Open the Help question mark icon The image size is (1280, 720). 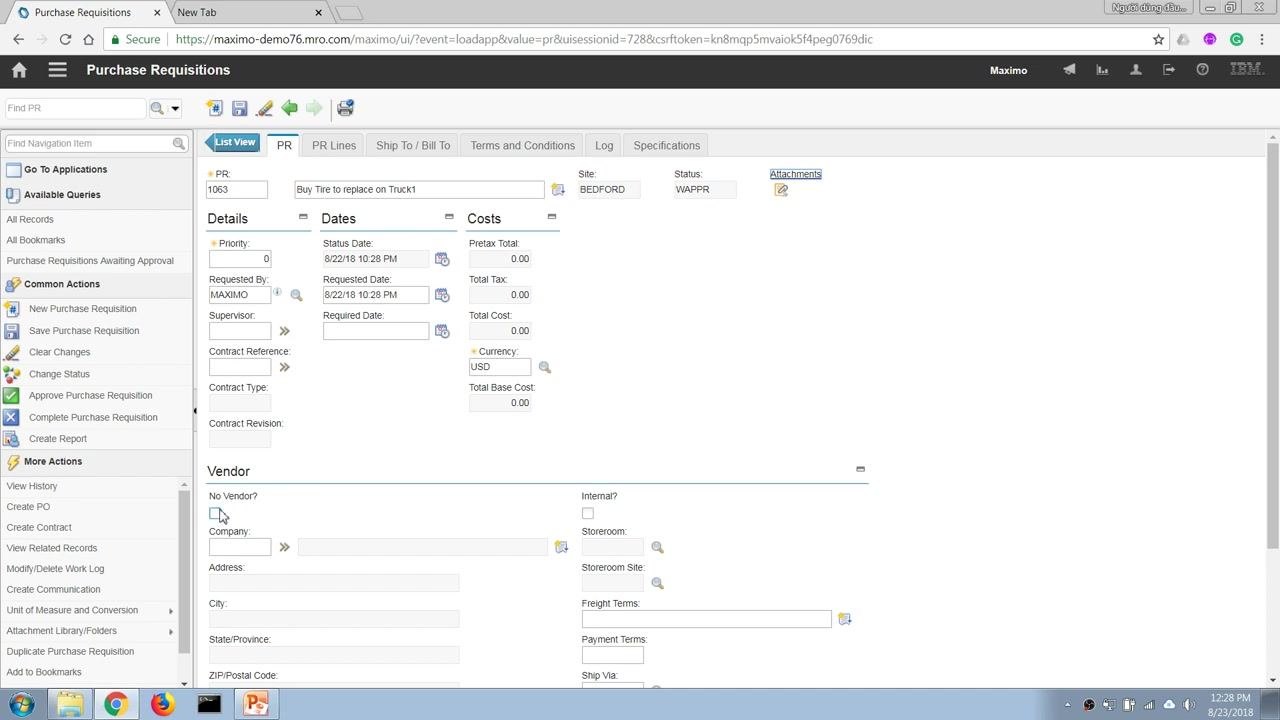click(x=1203, y=70)
